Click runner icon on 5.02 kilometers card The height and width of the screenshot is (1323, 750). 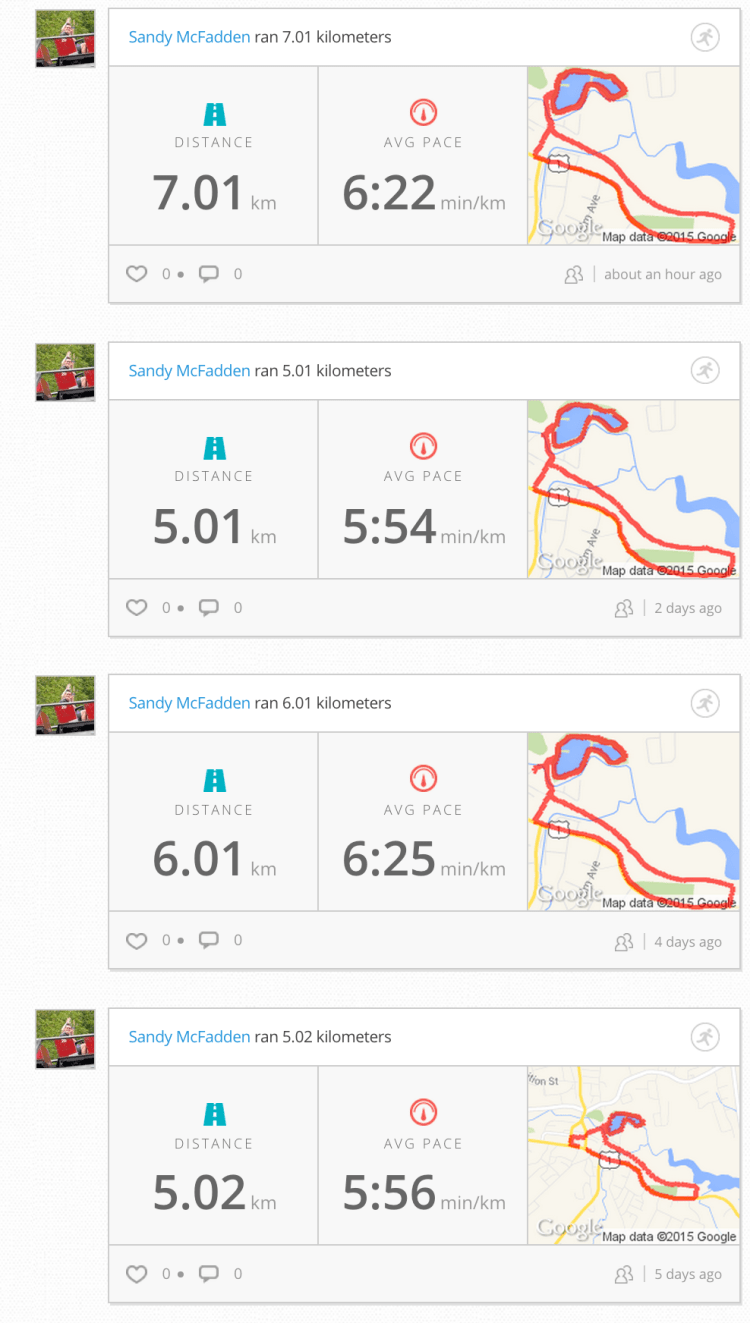(x=705, y=1037)
